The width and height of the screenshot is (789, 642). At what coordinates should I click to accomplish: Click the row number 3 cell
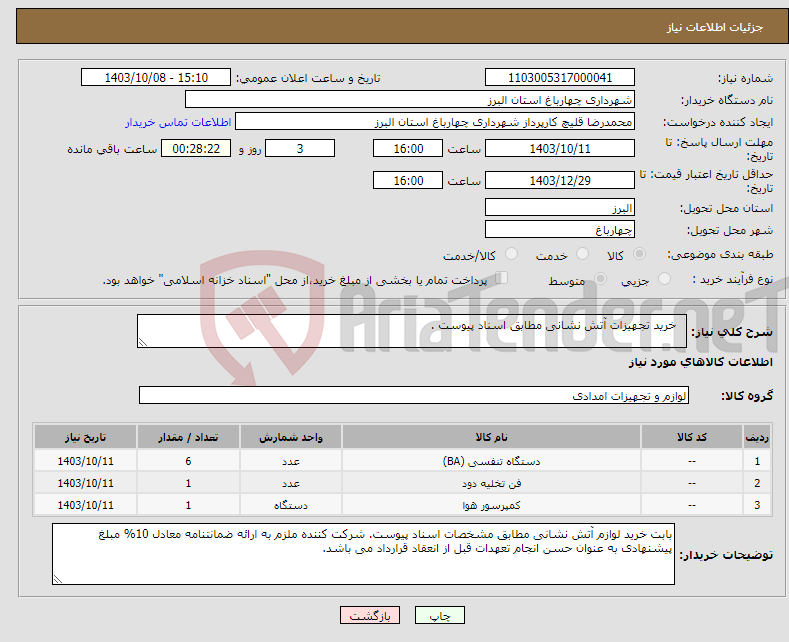tap(757, 505)
